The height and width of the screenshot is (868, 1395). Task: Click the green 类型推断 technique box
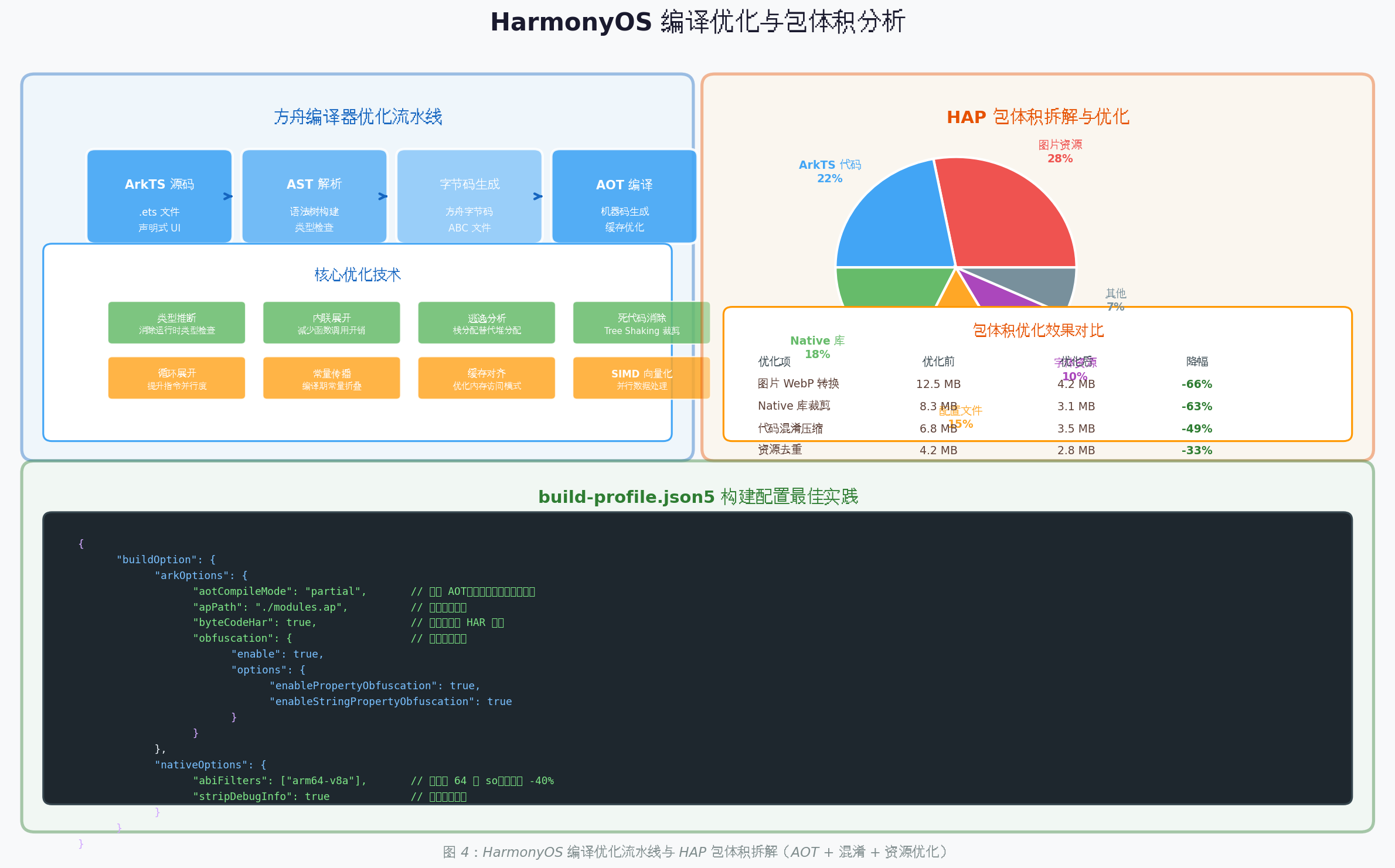176,322
